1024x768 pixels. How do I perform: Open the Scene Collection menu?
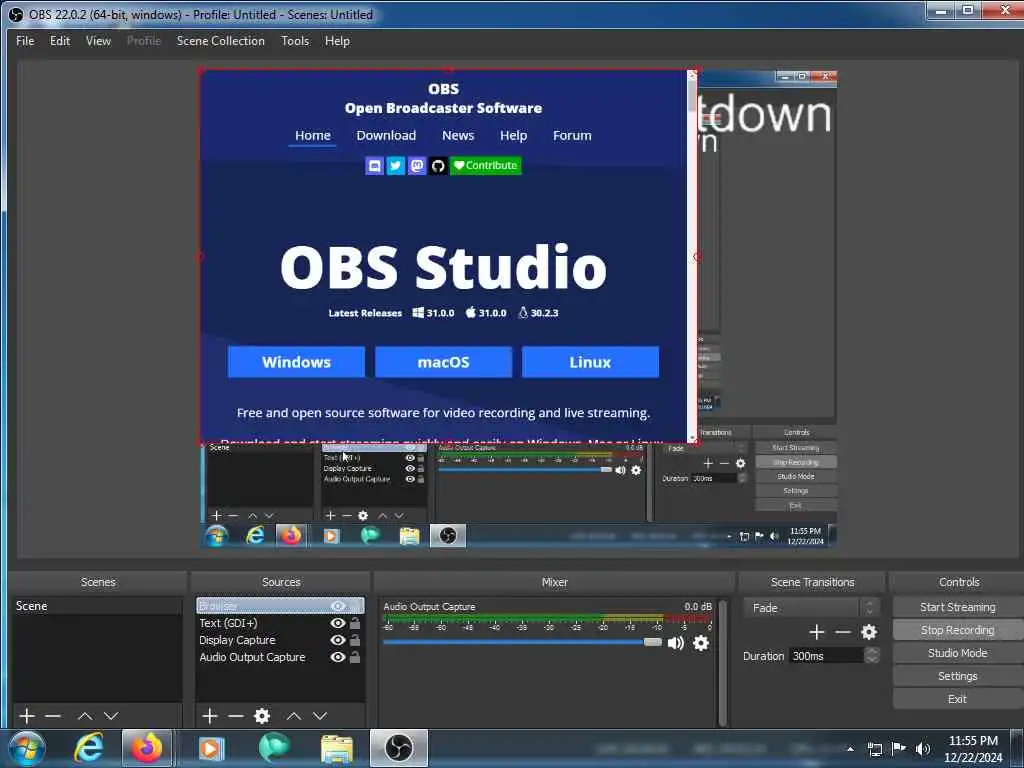tap(221, 40)
